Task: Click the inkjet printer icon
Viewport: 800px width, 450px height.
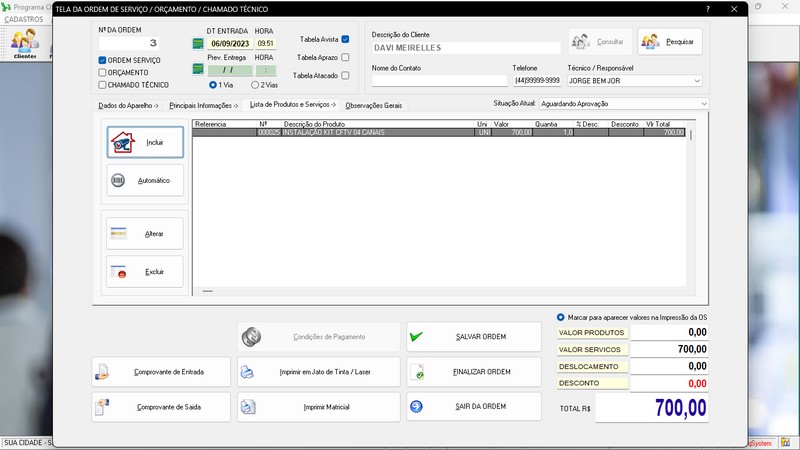Action: click(247, 372)
